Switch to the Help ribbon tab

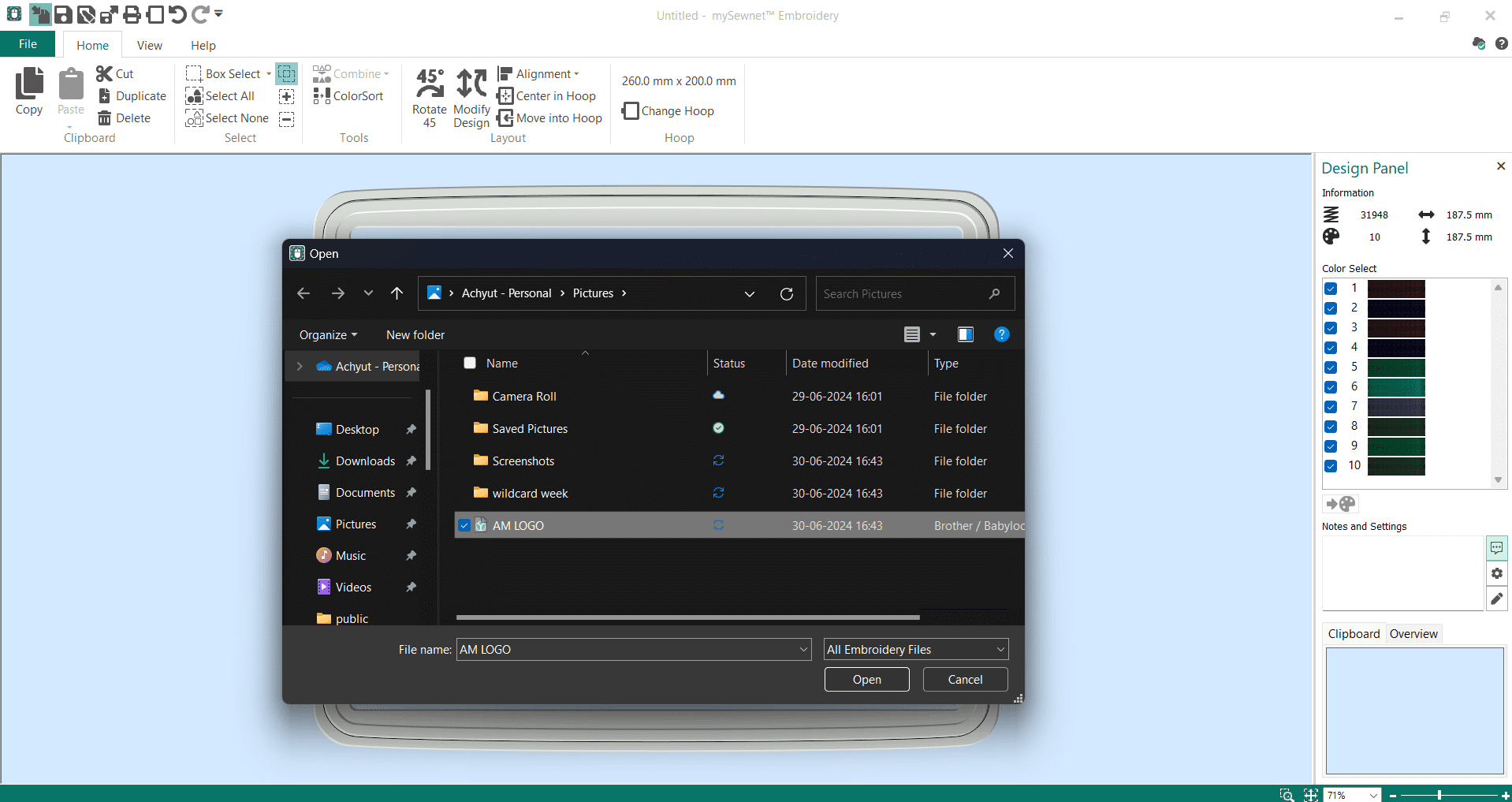coord(203,46)
